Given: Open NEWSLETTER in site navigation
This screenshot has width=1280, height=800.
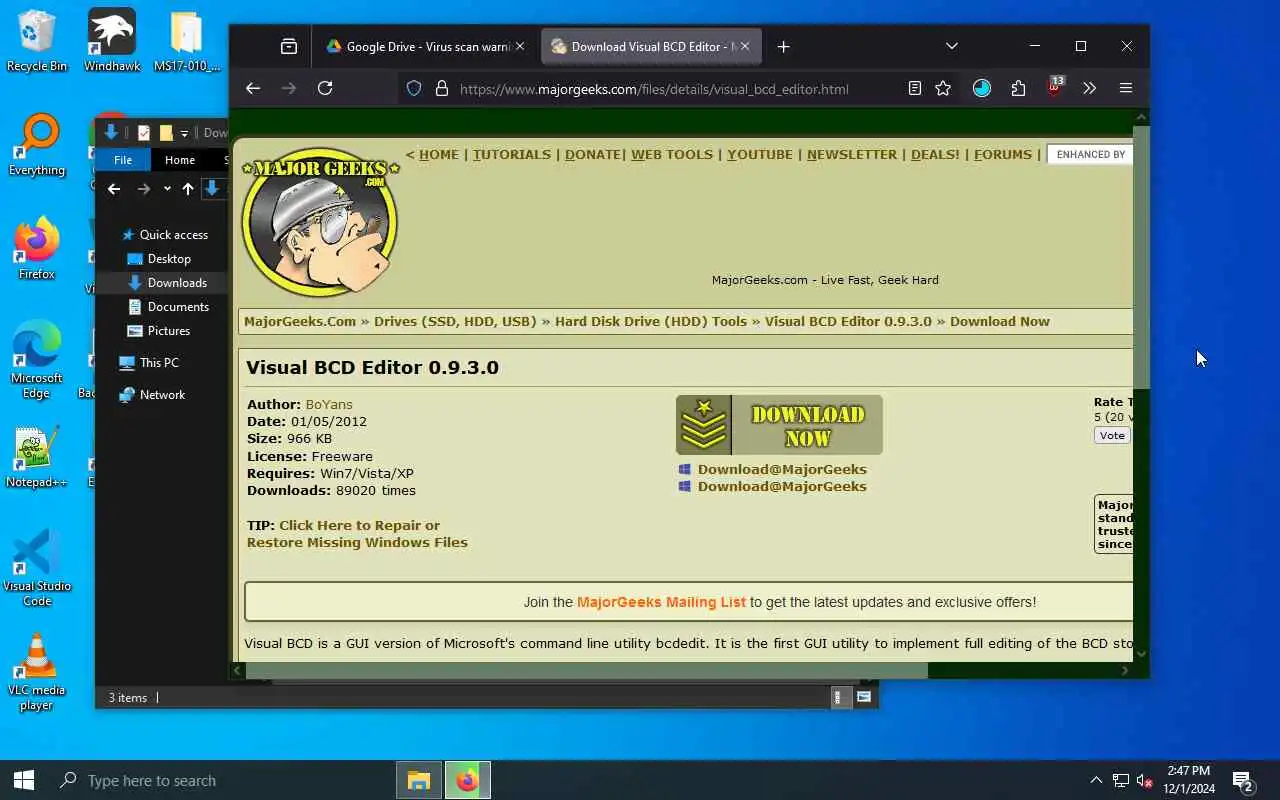Looking at the screenshot, I should pyautogui.click(x=852, y=154).
